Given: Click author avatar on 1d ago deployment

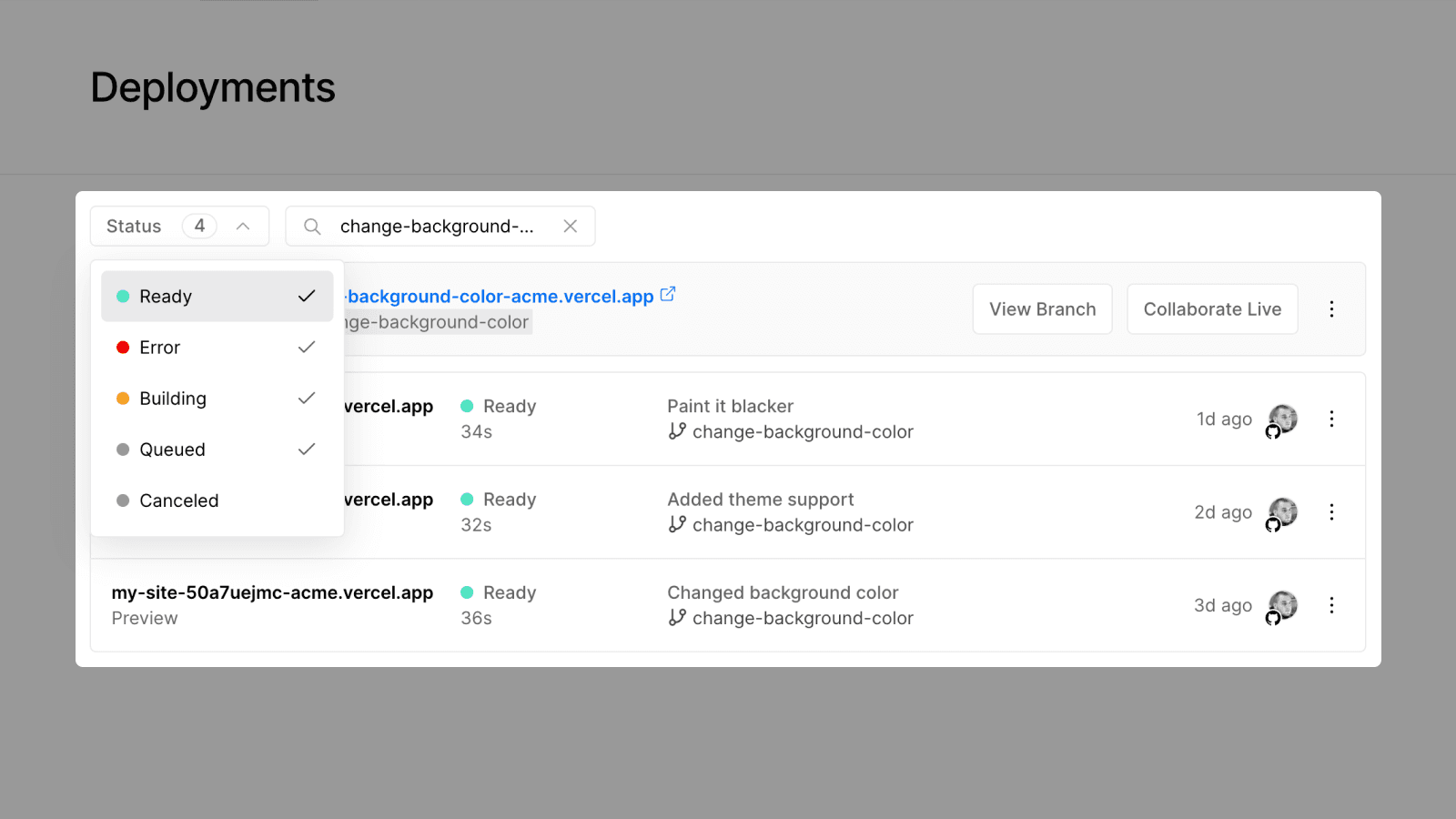Looking at the screenshot, I should 1283,419.
